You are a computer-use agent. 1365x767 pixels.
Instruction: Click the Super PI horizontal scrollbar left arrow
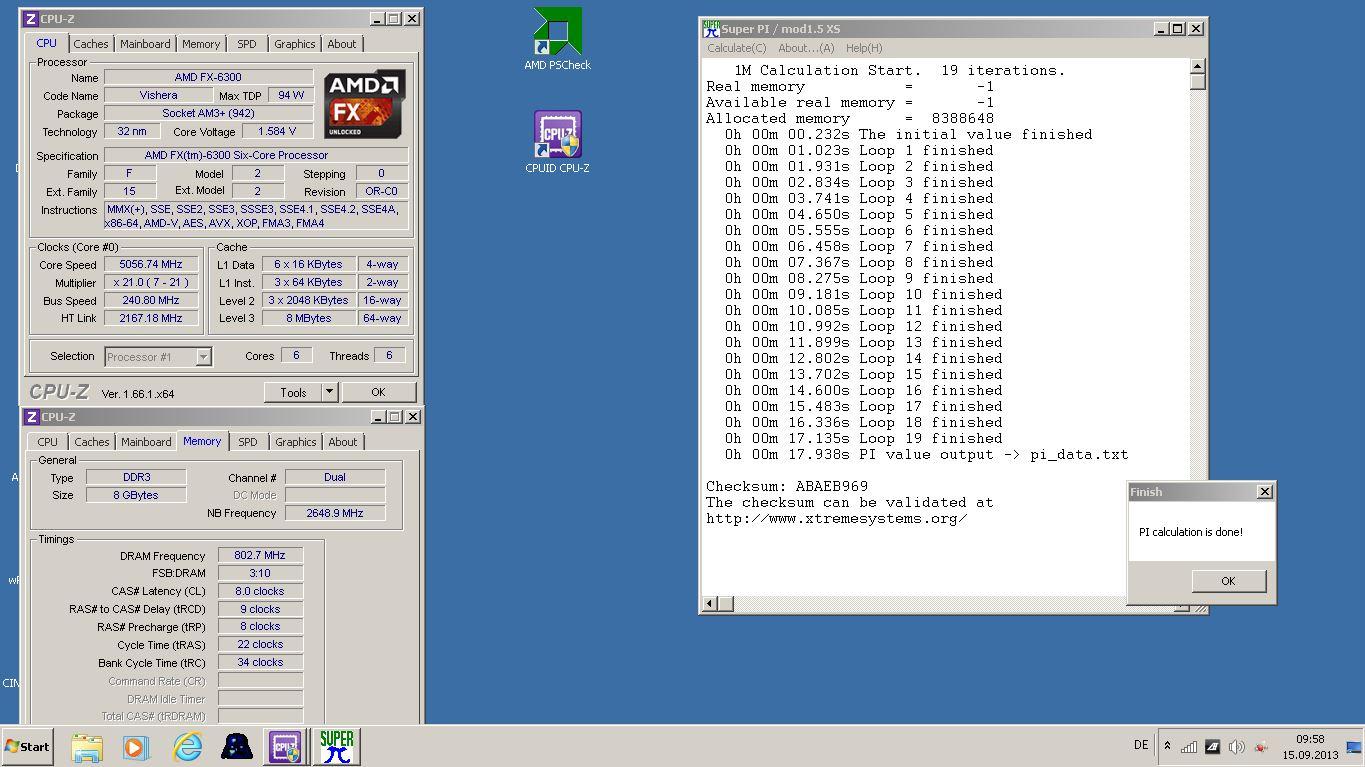pos(710,603)
